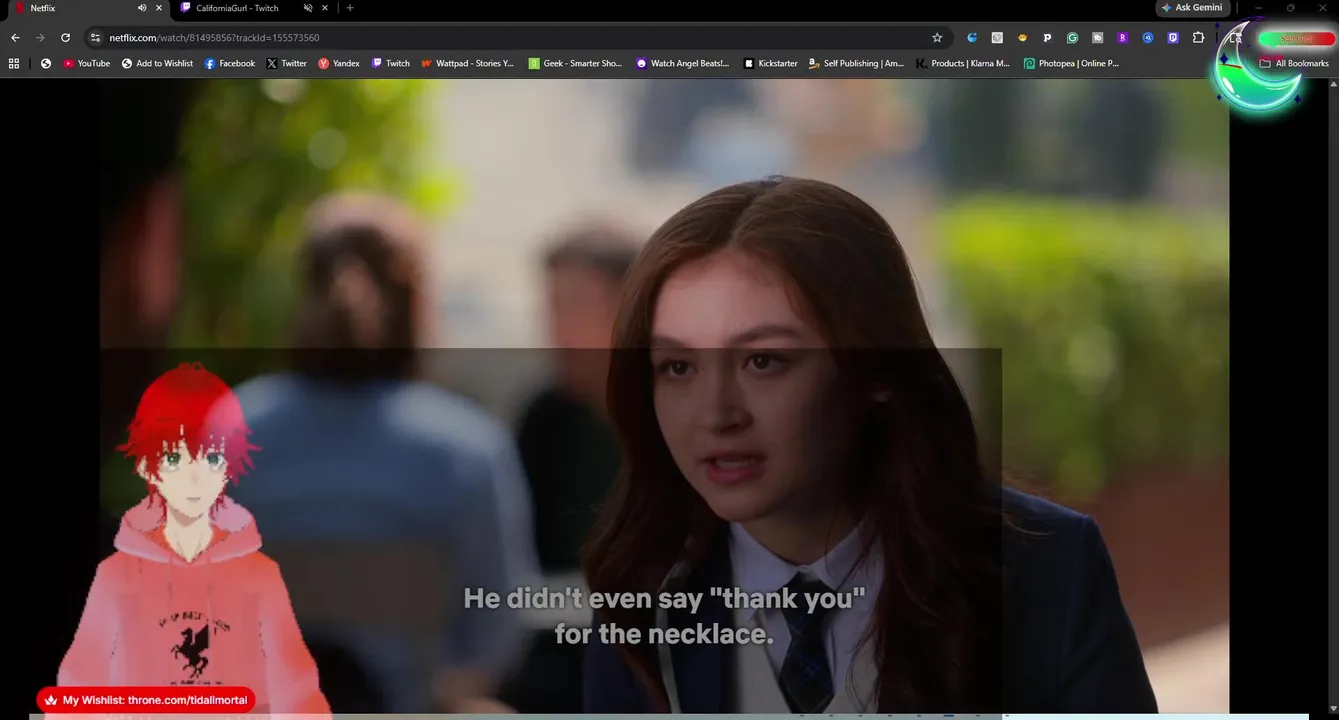The image size is (1339, 720).
Task: Open the YouTube bookmark
Action: pos(87,63)
